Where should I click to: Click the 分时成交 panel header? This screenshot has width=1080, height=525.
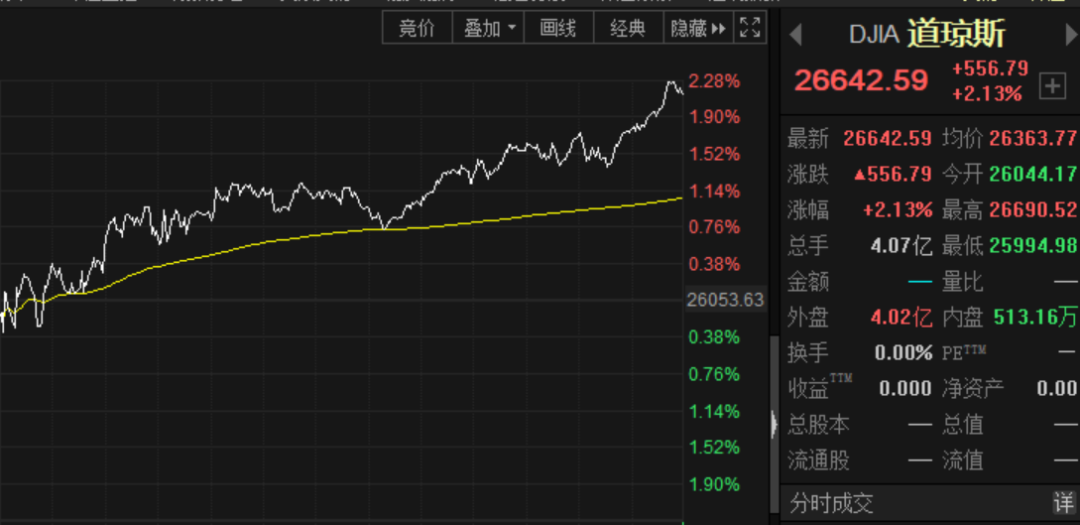(930, 502)
